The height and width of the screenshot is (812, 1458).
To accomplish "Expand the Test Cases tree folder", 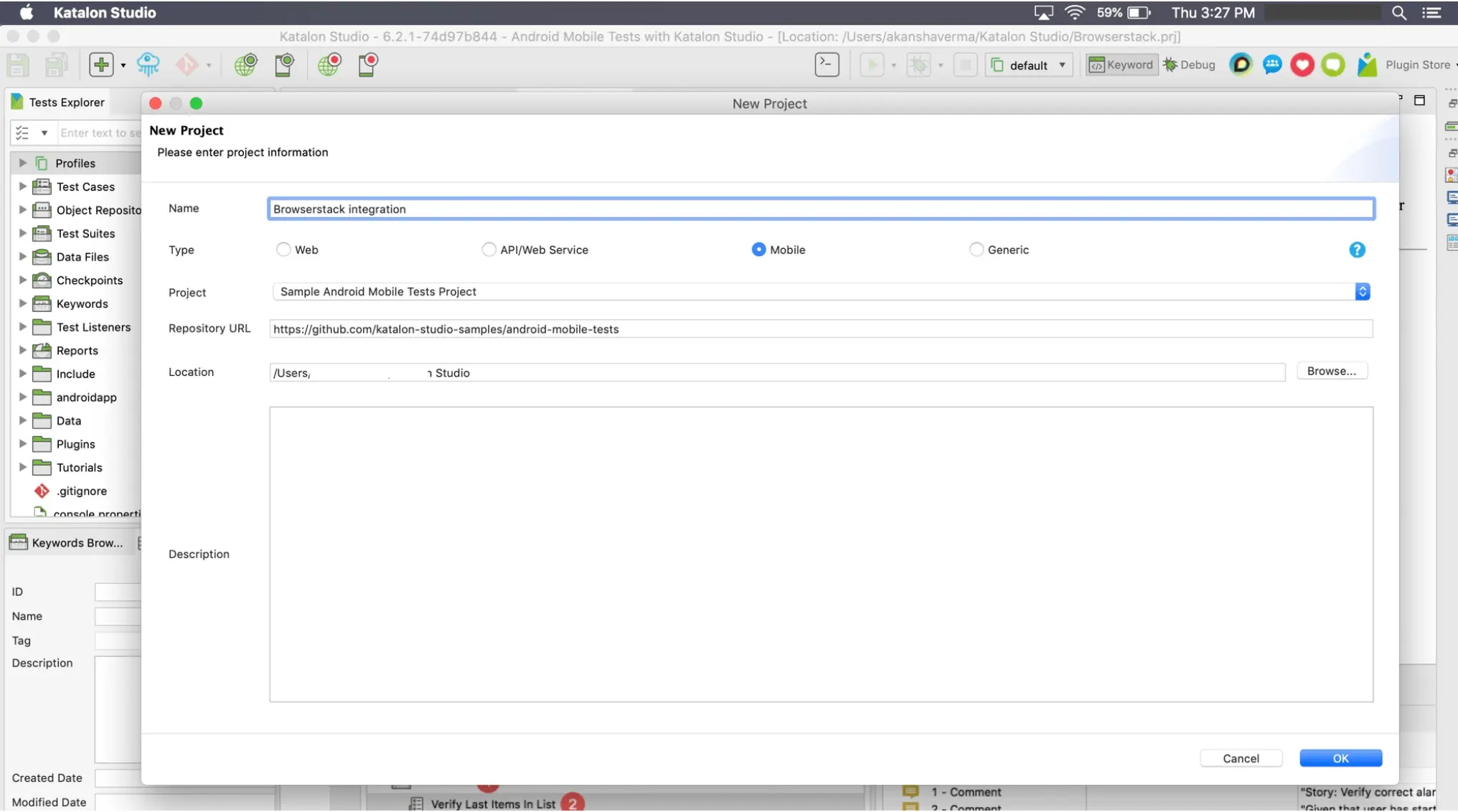I will [22, 187].
